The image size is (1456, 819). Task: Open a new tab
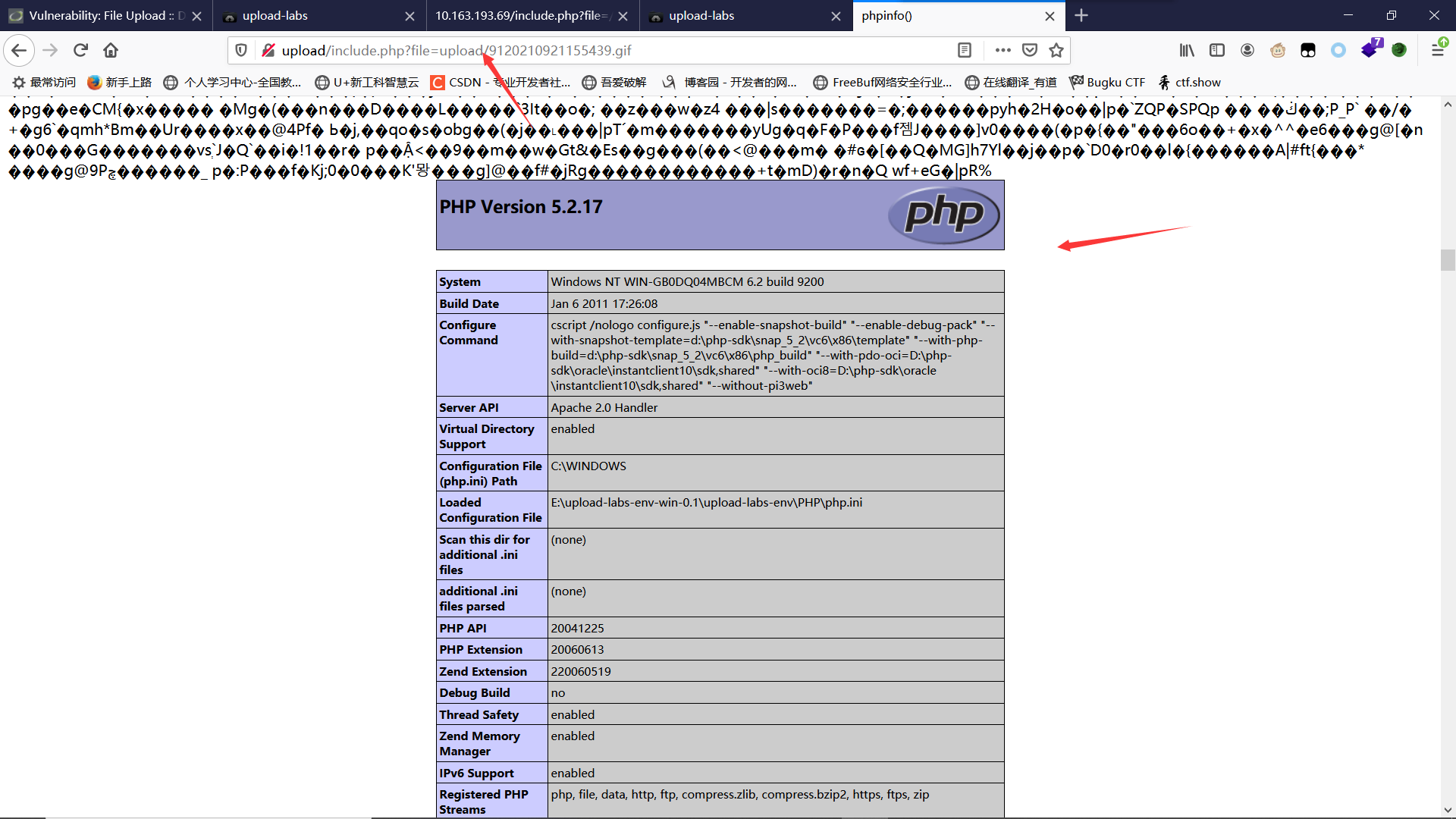(1081, 15)
